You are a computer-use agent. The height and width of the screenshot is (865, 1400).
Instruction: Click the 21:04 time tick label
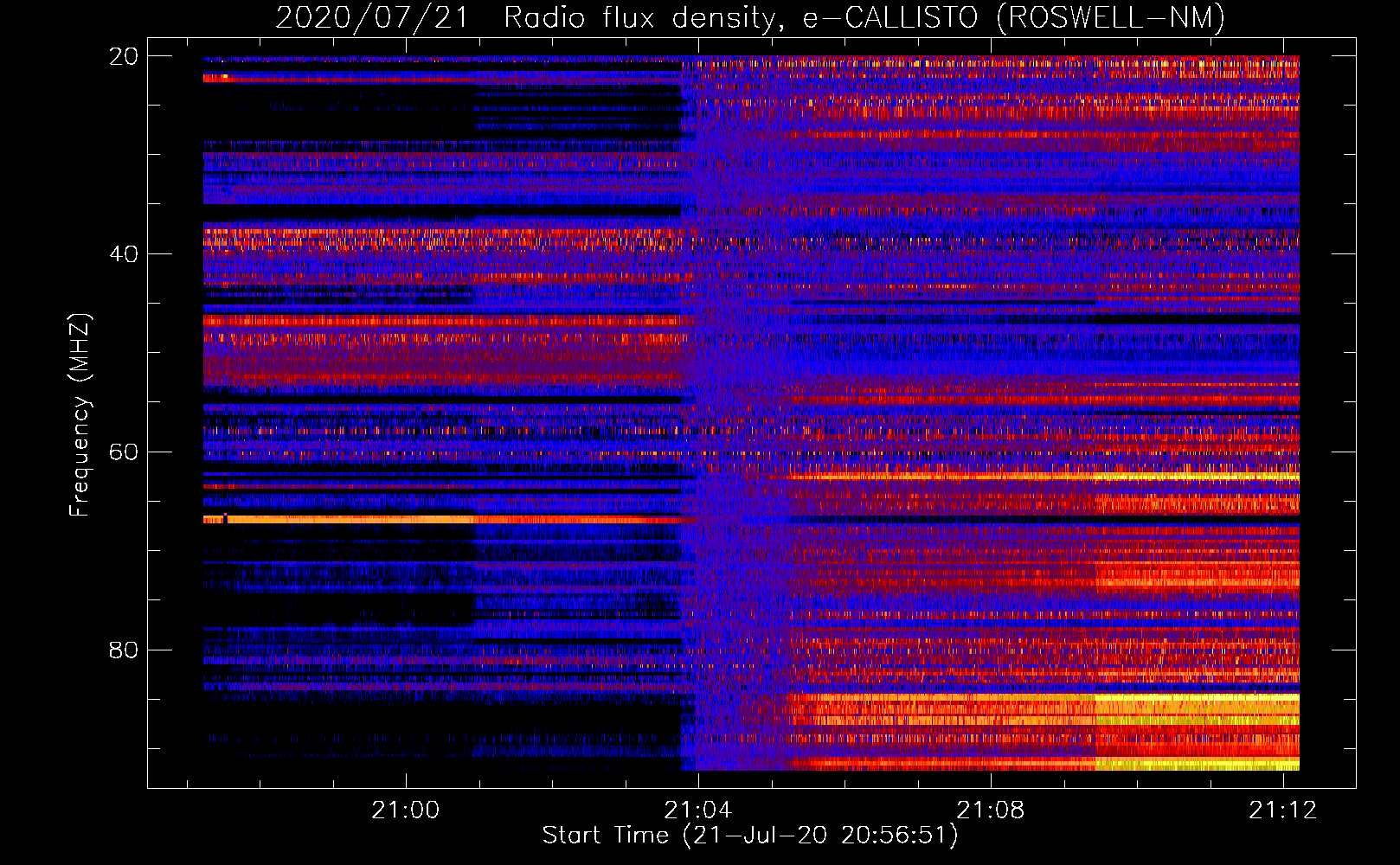[697, 810]
